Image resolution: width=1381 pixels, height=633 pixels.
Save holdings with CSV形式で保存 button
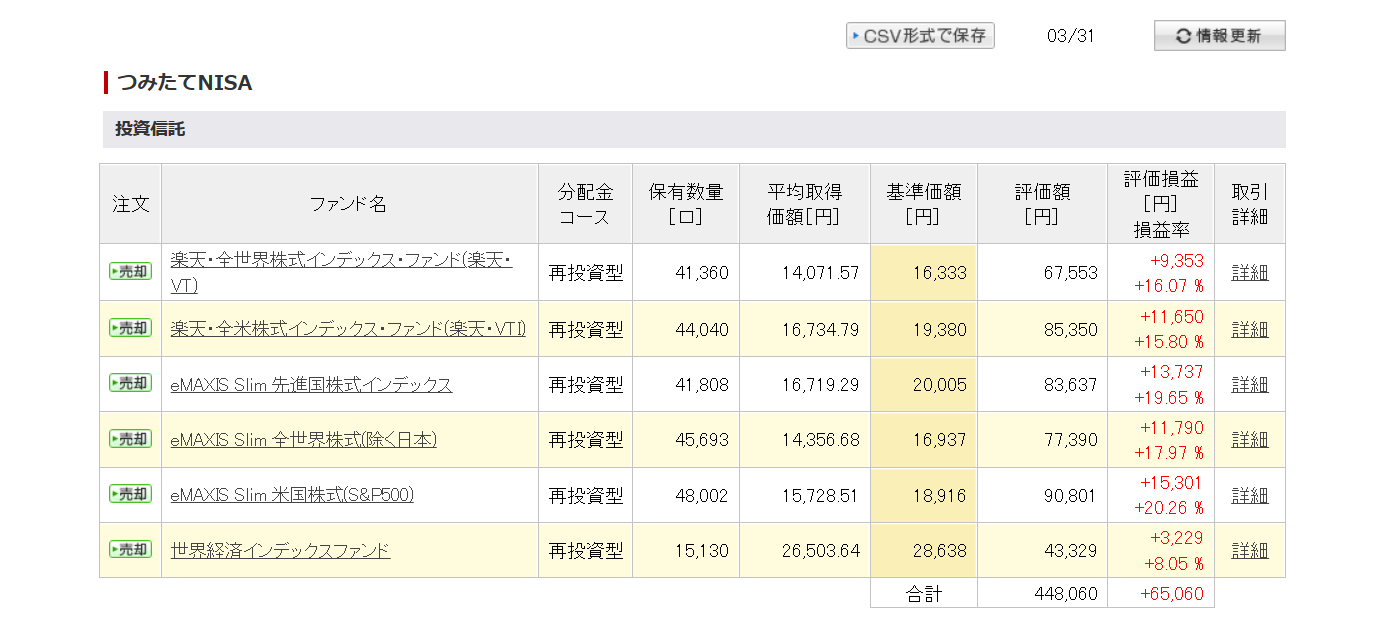coord(920,36)
